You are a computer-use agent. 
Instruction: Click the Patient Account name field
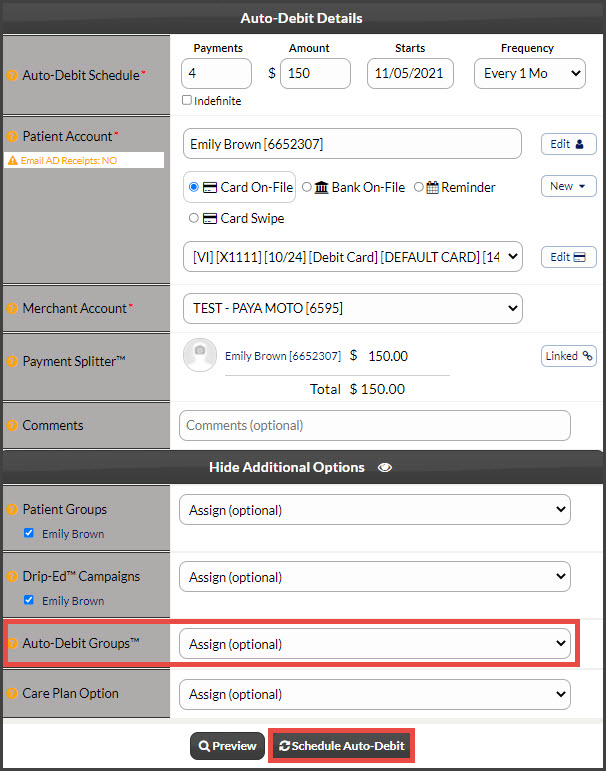click(x=352, y=144)
